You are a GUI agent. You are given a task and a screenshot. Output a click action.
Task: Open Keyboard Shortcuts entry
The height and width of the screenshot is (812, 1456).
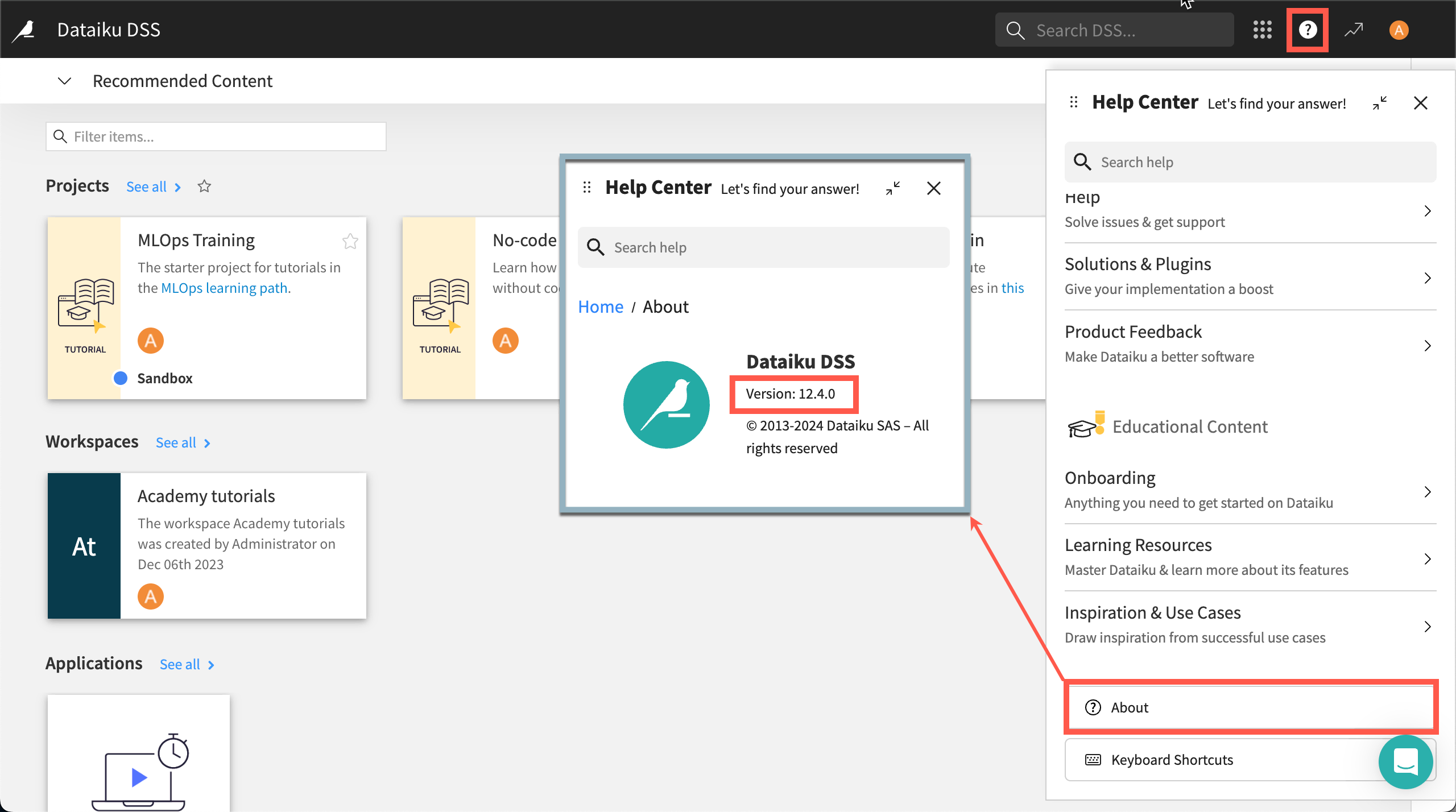tap(1172, 760)
